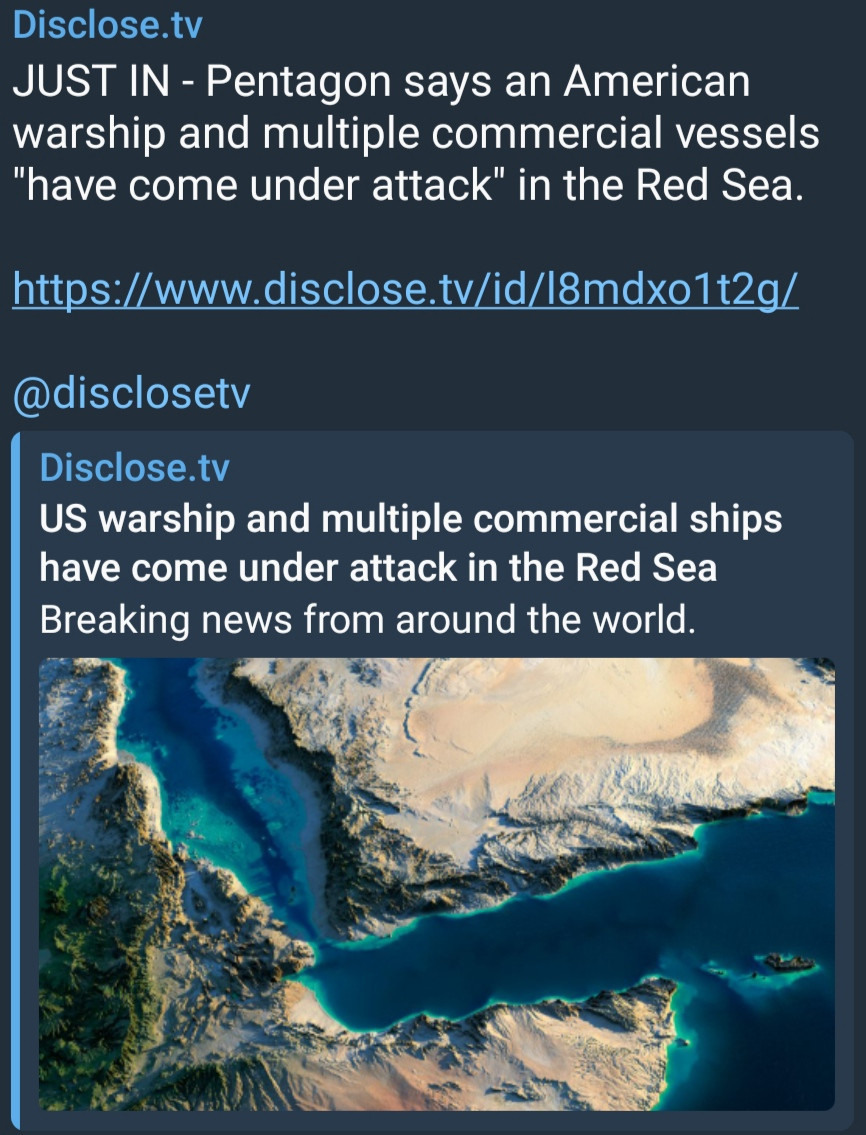
Task: Click the small island in the map image
Action: pyautogui.click(x=789, y=961)
